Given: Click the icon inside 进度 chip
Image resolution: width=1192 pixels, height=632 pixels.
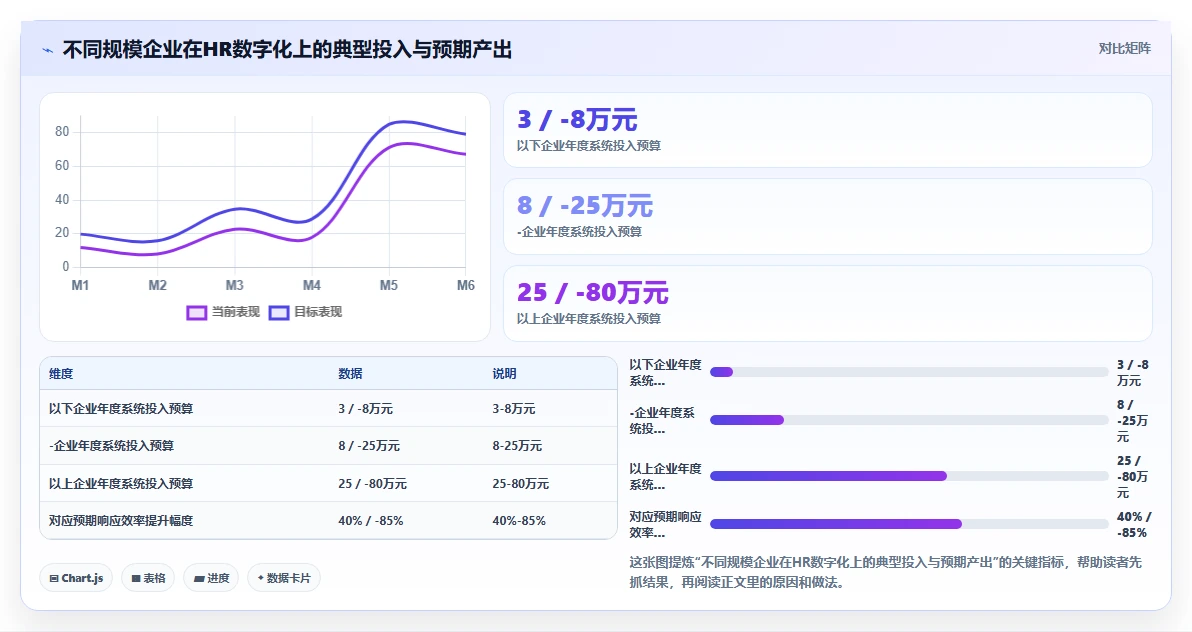Looking at the screenshot, I should click(198, 579).
